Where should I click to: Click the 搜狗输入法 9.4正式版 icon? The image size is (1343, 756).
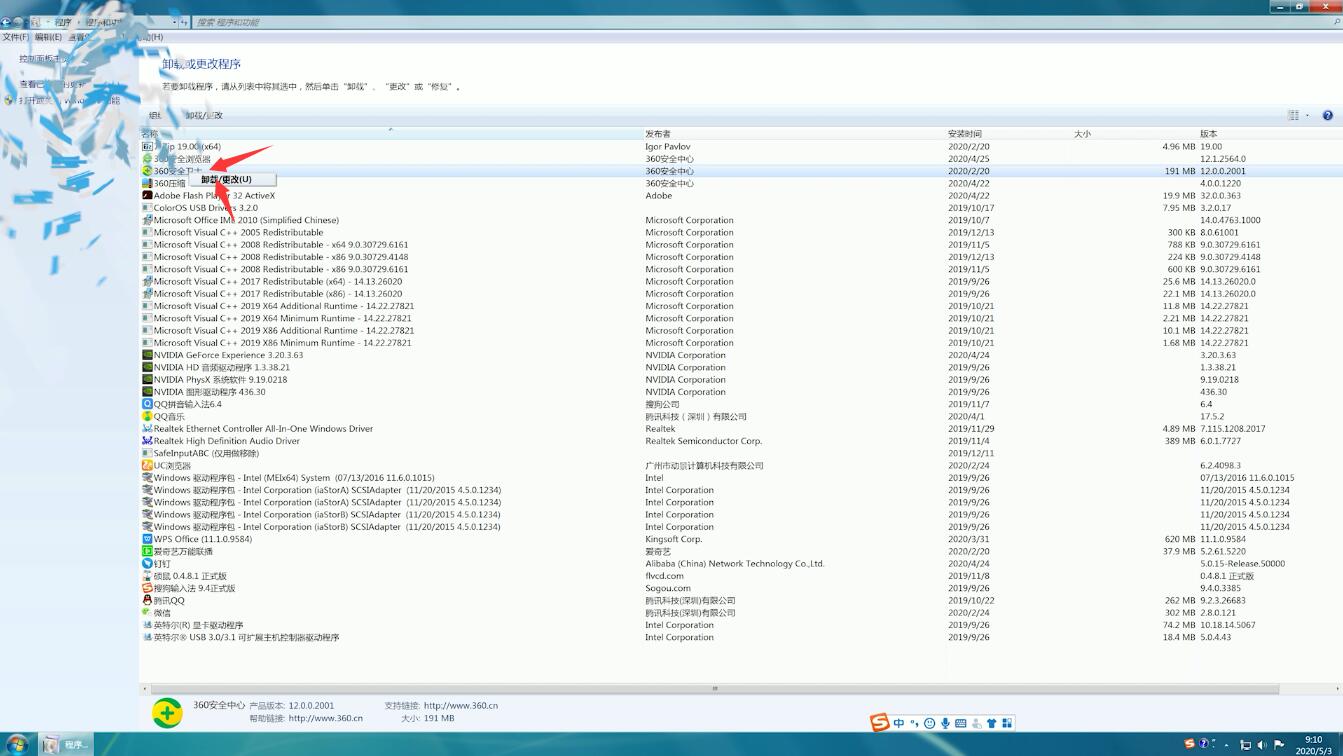point(147,588)
